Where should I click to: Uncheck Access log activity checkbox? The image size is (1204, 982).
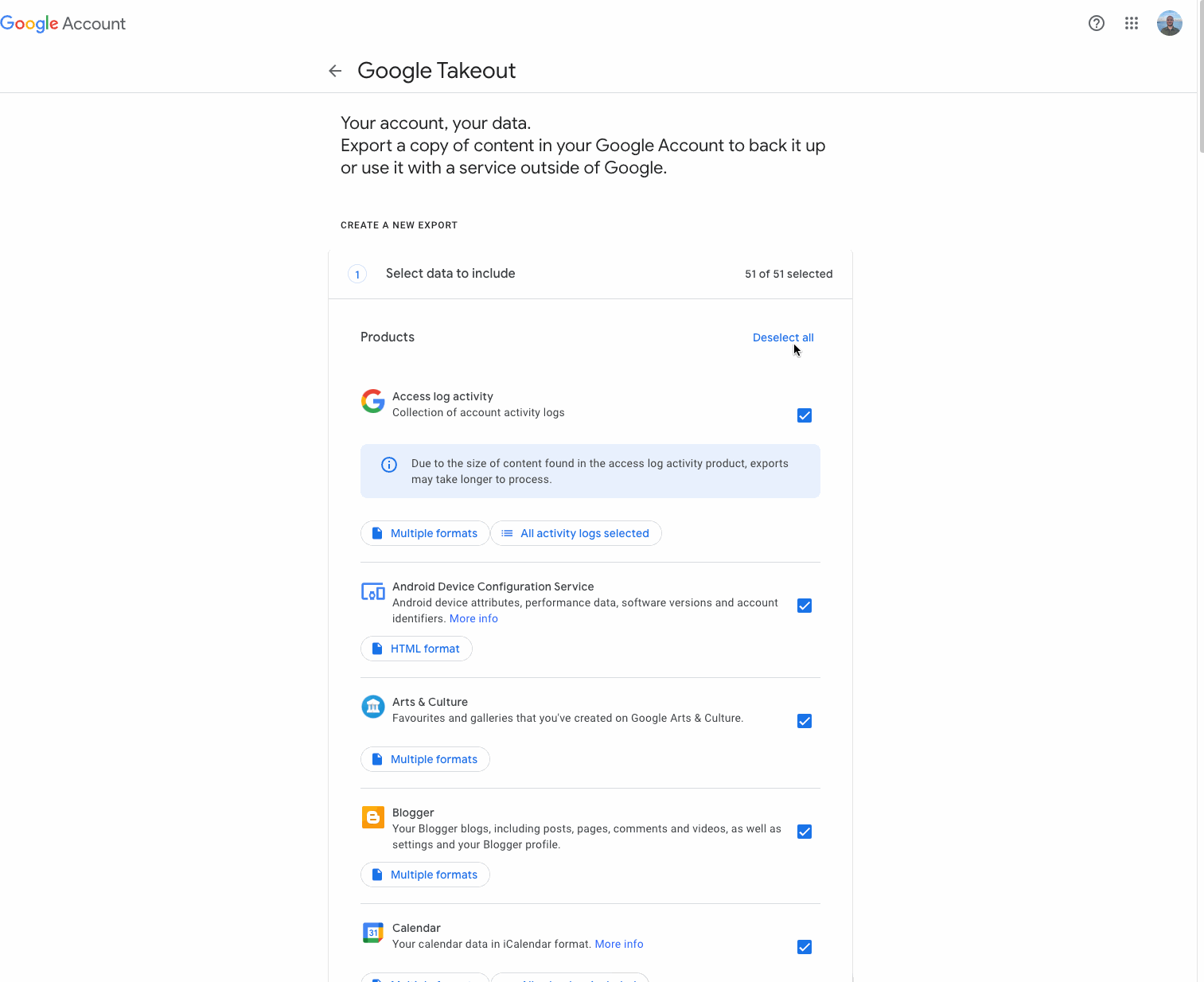click(x=805, y=415)
